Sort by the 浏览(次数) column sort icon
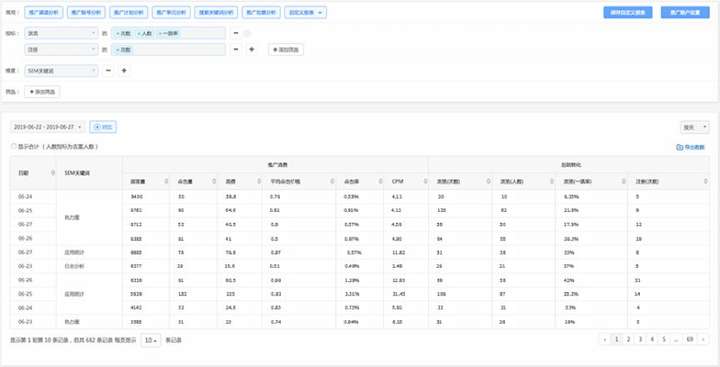 tap(489, 181)
